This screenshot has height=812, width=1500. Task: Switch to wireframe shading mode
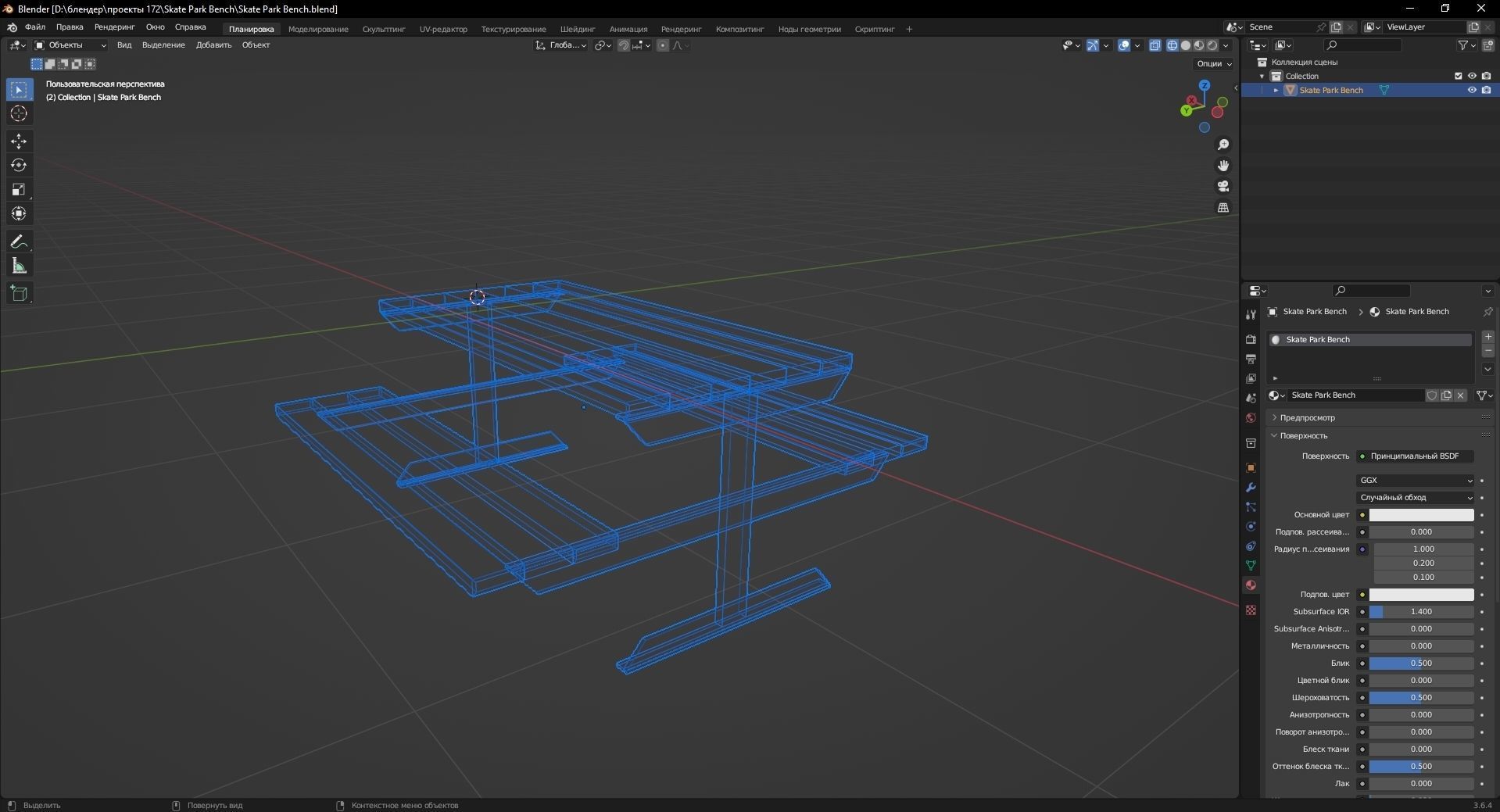(x=1172, y=45)
